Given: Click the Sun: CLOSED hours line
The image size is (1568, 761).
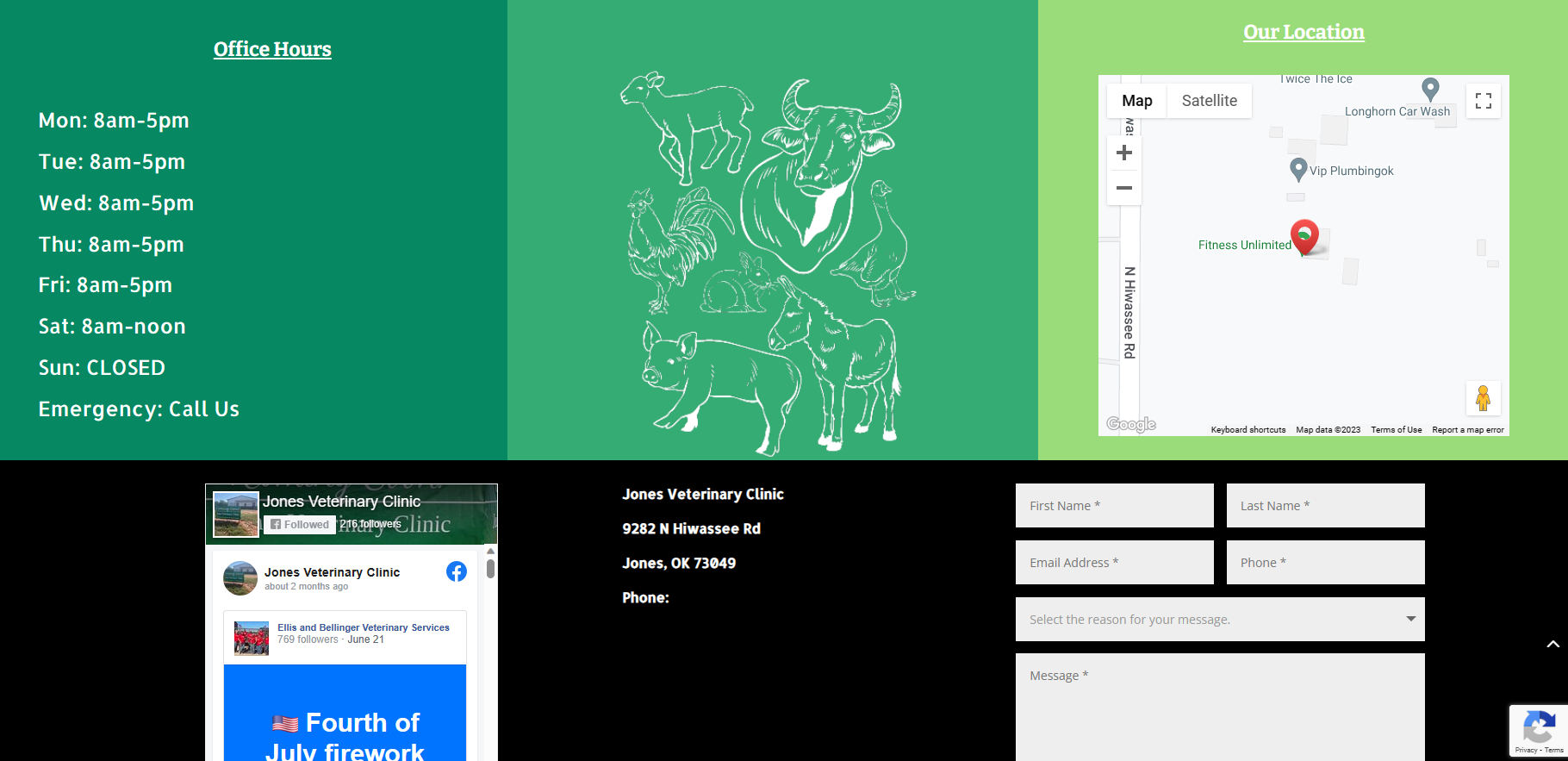Looking at the screenshot, I should [x=102, y=367].
